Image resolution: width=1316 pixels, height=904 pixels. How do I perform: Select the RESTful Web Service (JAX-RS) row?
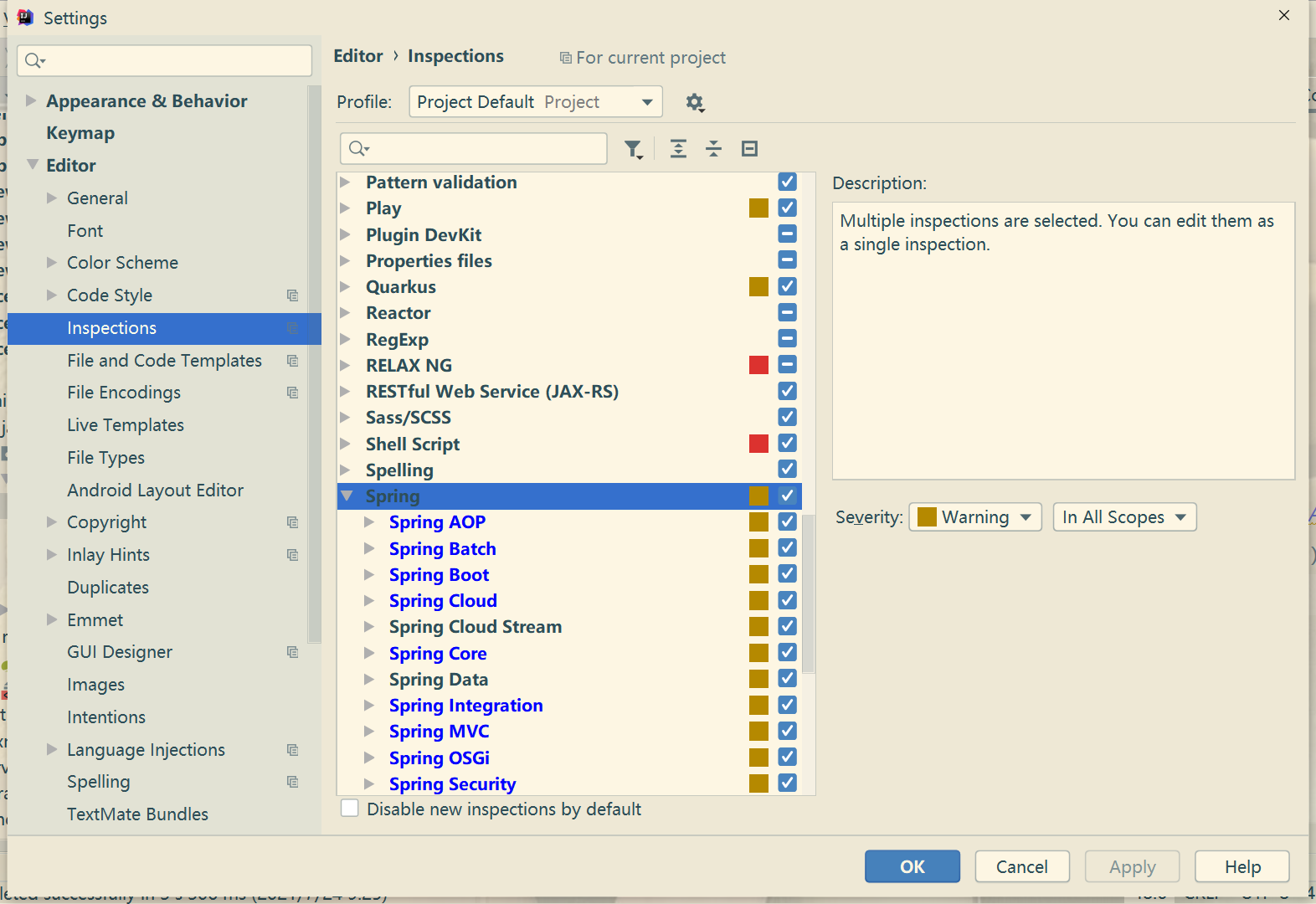[569, 391]
